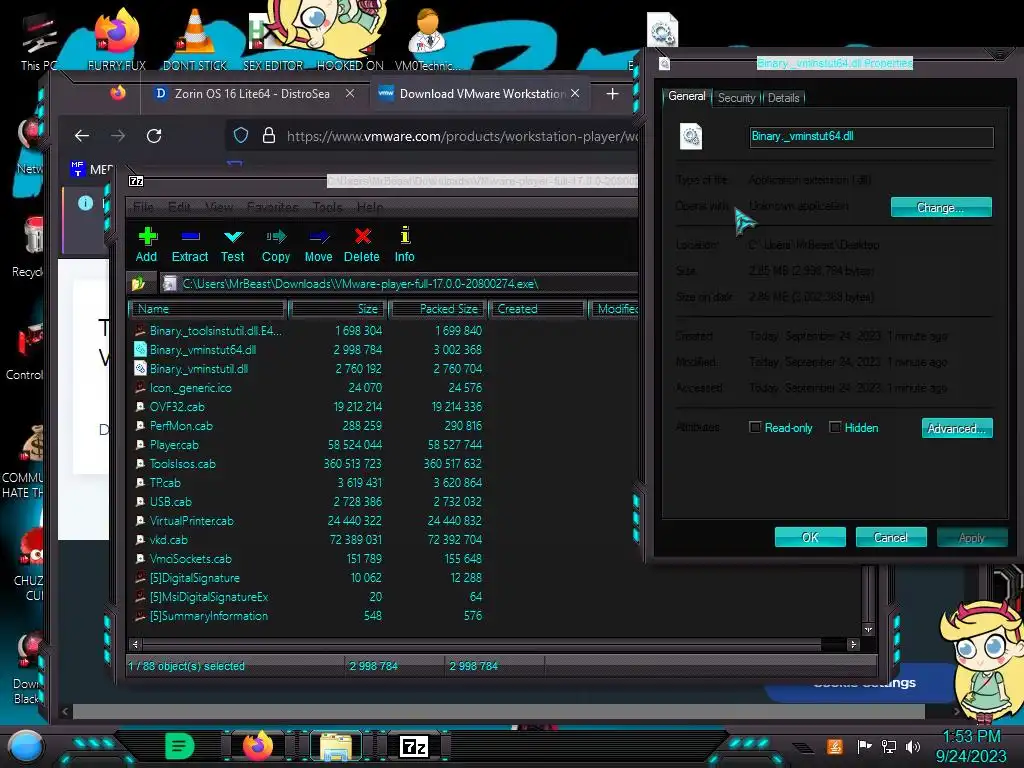Click the network tray icon
Viewport: 1024px width, 768px height.
coord(889,746)
